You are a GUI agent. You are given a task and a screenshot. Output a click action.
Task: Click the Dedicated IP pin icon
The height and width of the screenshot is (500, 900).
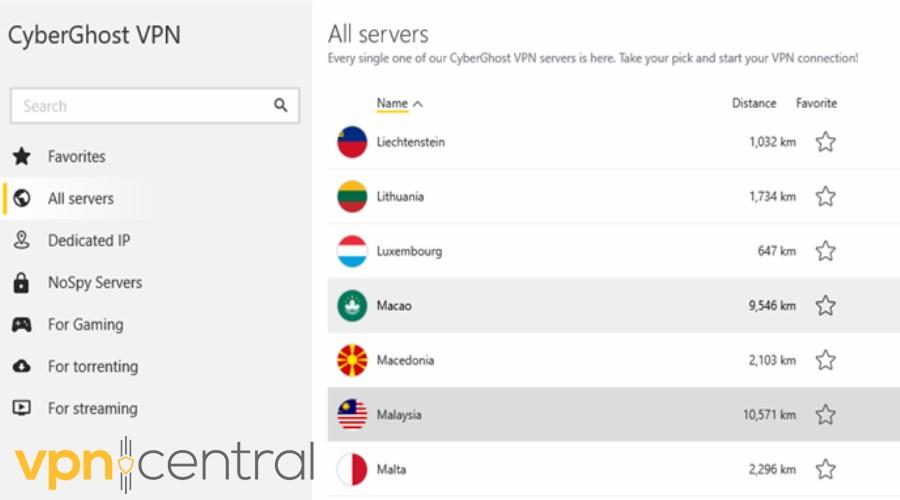pos(22,240)
